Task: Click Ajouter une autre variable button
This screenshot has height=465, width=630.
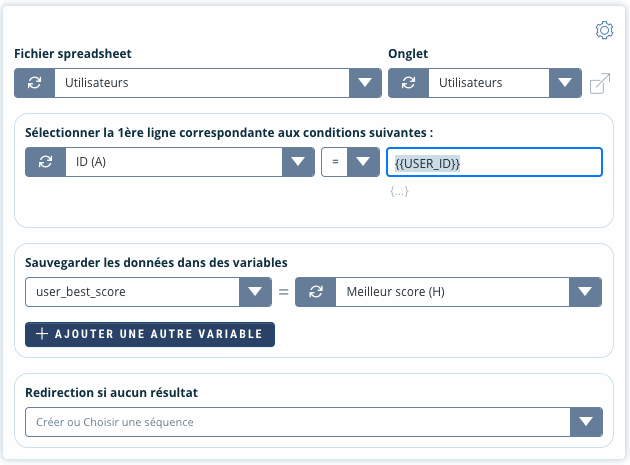Action: 150,334
